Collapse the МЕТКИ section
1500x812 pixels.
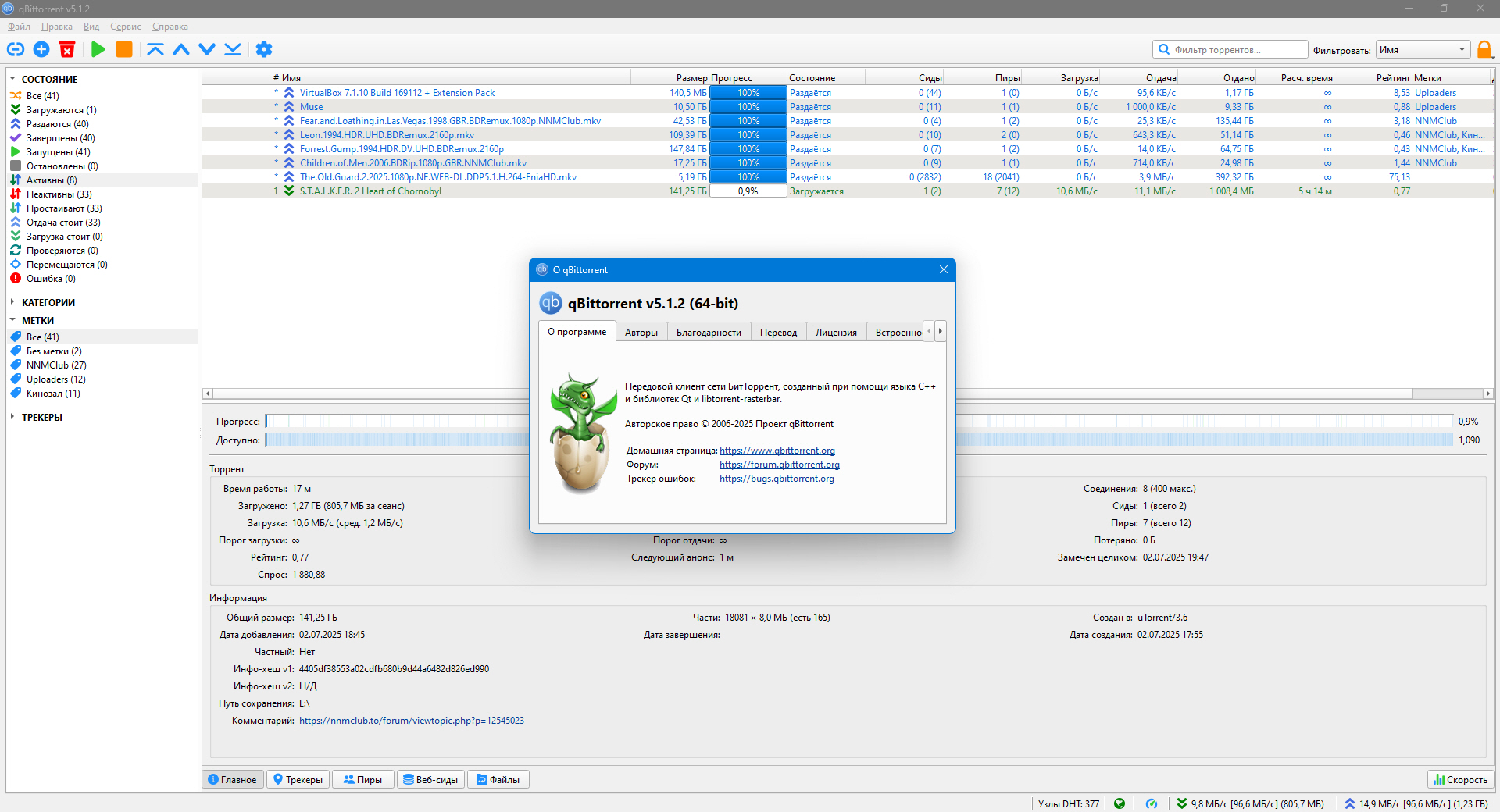12,320
